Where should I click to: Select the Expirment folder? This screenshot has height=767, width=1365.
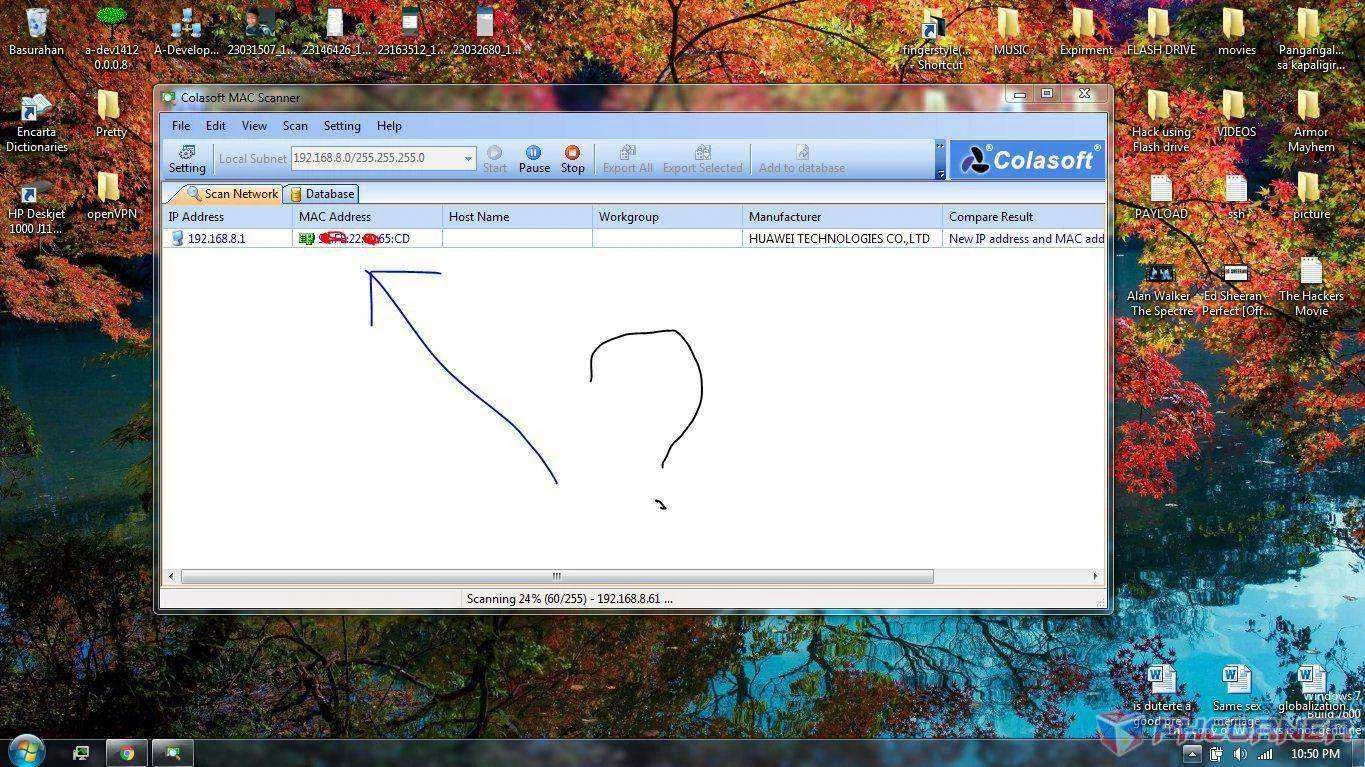(1085, 32)
